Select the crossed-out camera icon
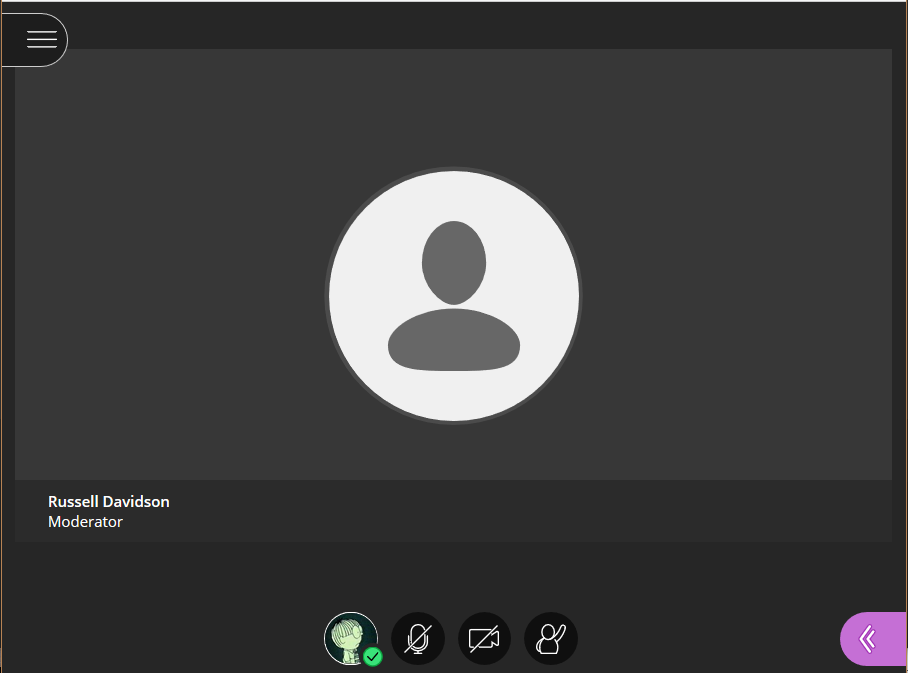The width and height of the screenshot is (908, 673). (484, 638)
